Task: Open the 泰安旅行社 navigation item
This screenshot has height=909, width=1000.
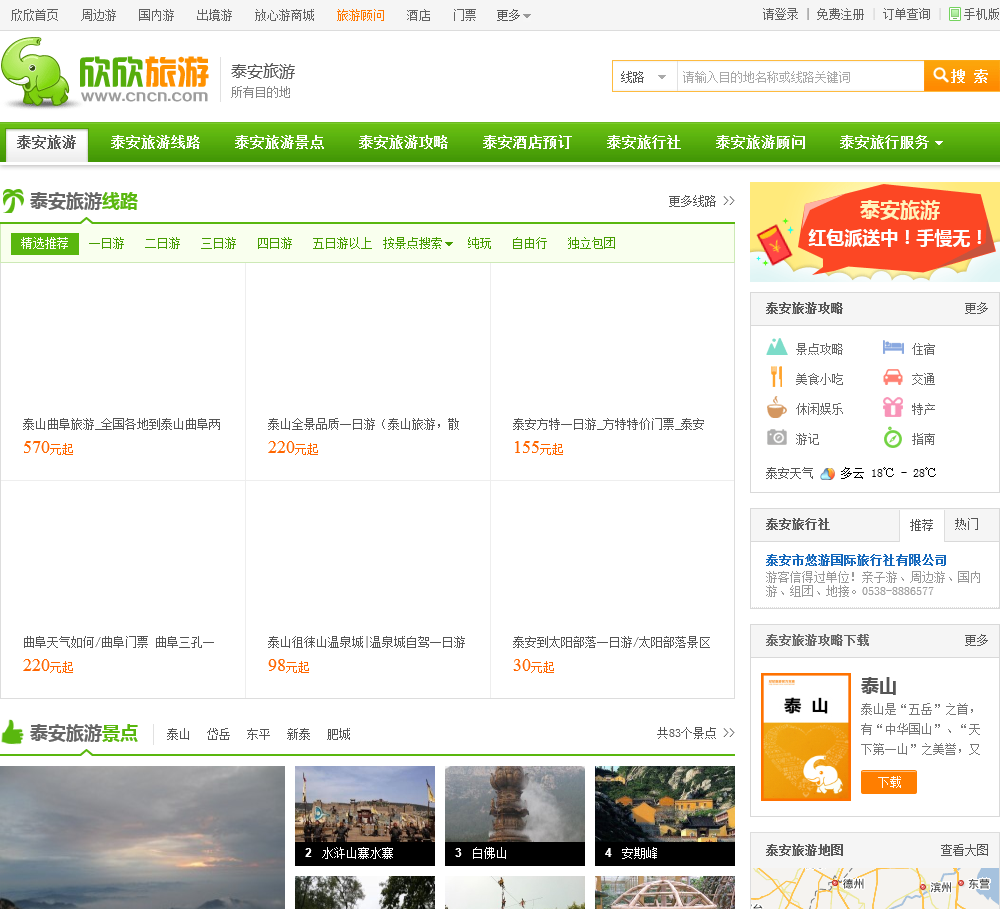Action: 643,142
